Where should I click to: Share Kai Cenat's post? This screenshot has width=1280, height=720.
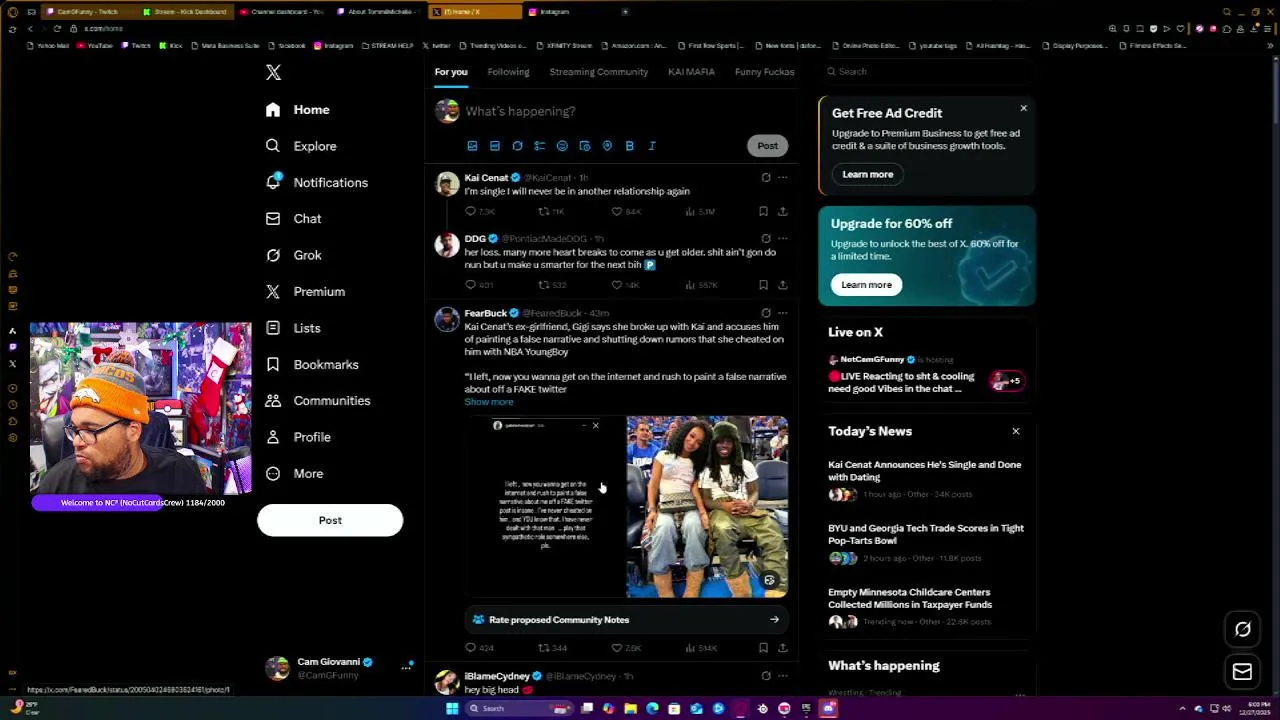point(782,212)
